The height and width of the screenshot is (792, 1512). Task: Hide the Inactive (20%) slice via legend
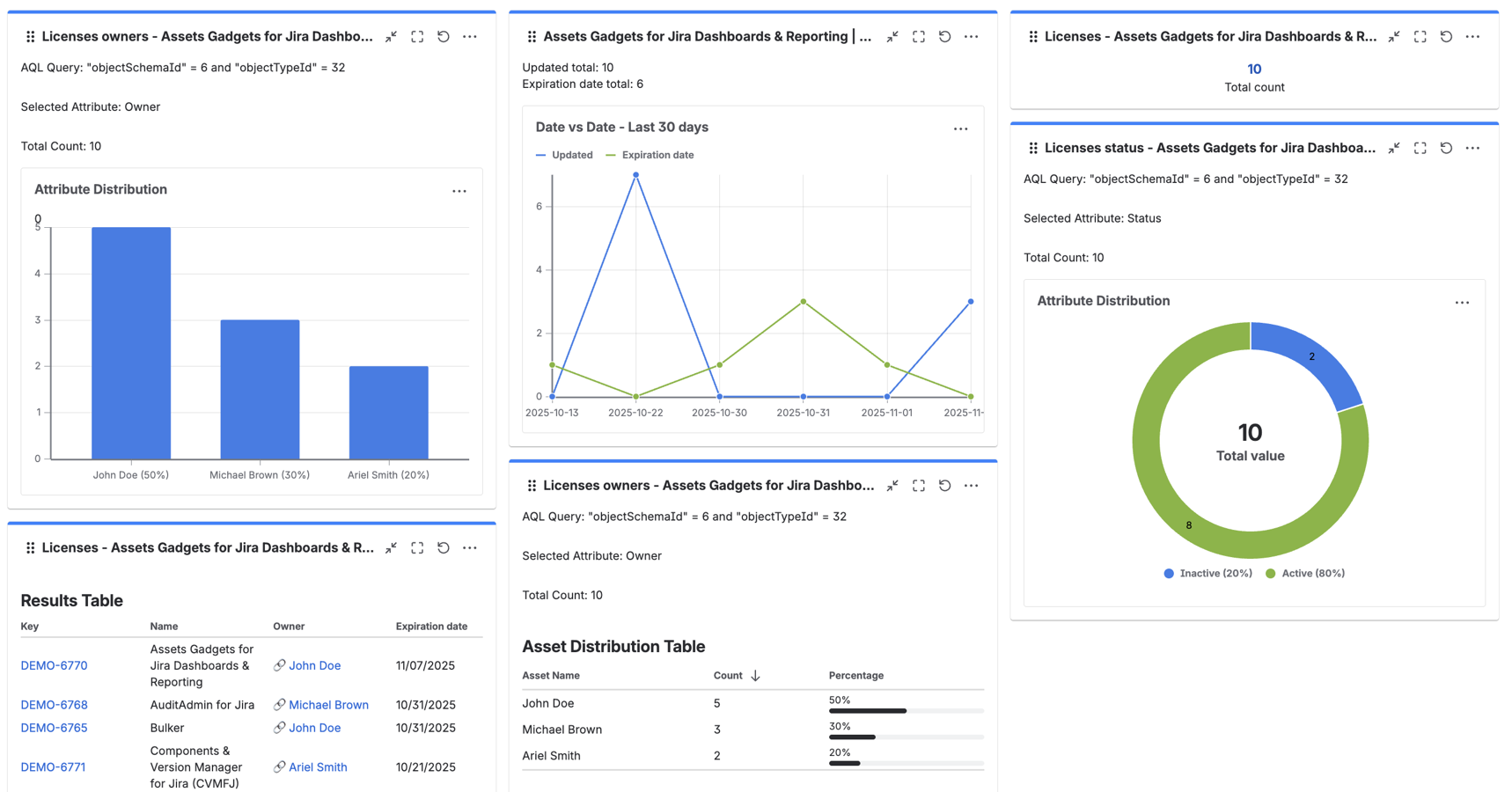1207,573
